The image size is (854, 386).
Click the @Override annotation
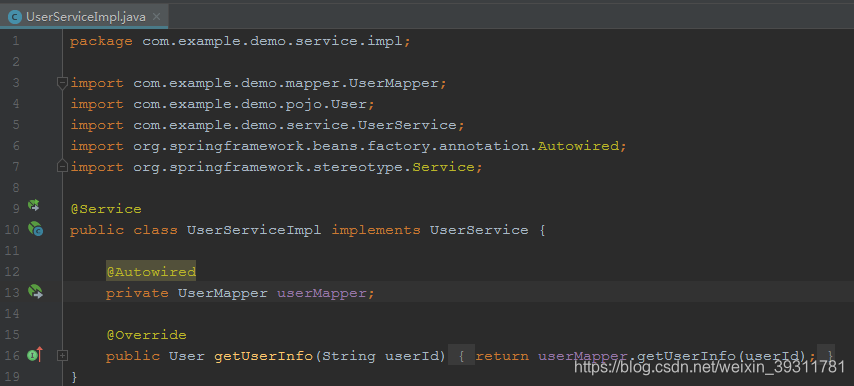tap(147, 335)
